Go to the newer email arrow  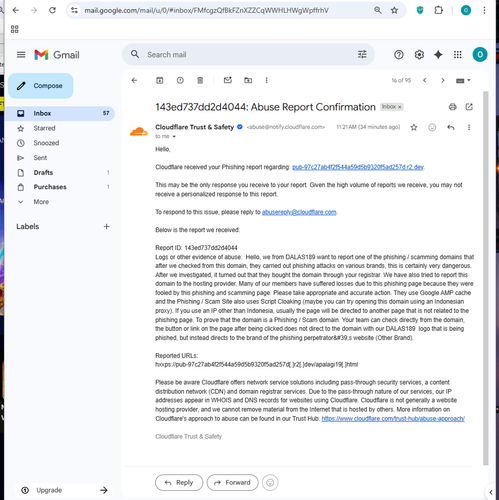click(425, 80)
